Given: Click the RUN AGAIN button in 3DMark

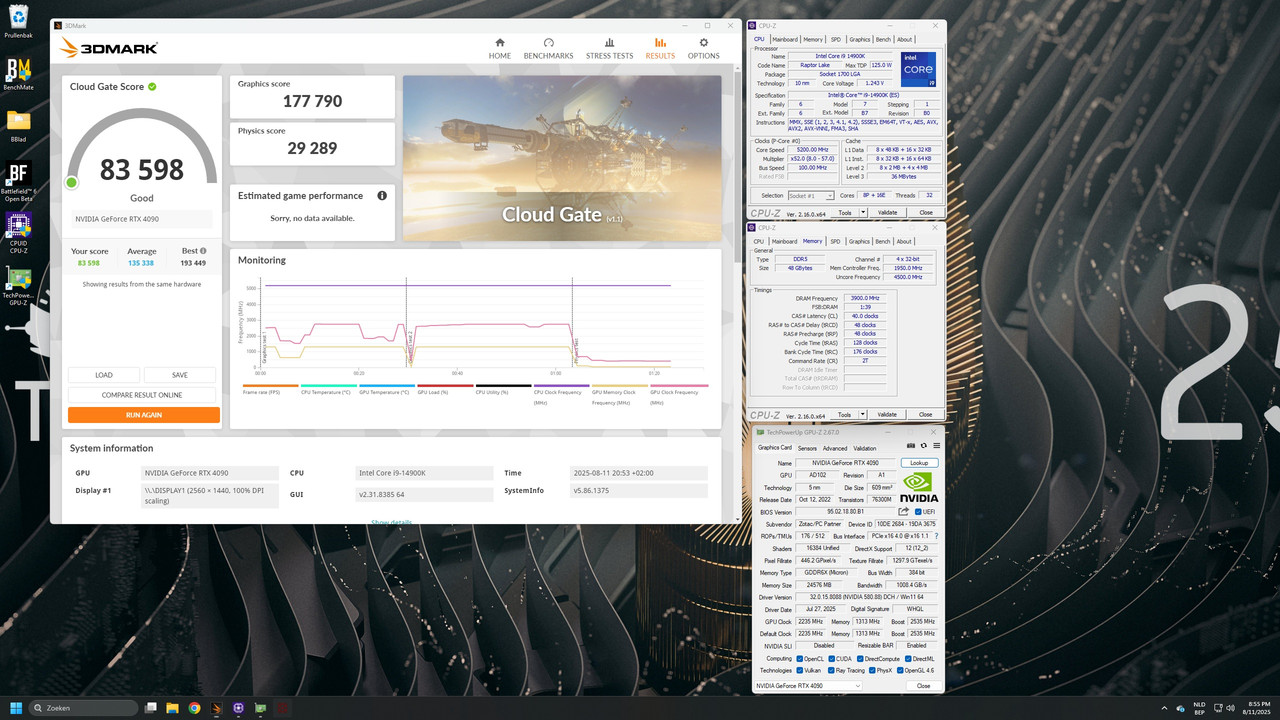Looking at the screenshot, I should pyautogui.click(x=144, y=414).
